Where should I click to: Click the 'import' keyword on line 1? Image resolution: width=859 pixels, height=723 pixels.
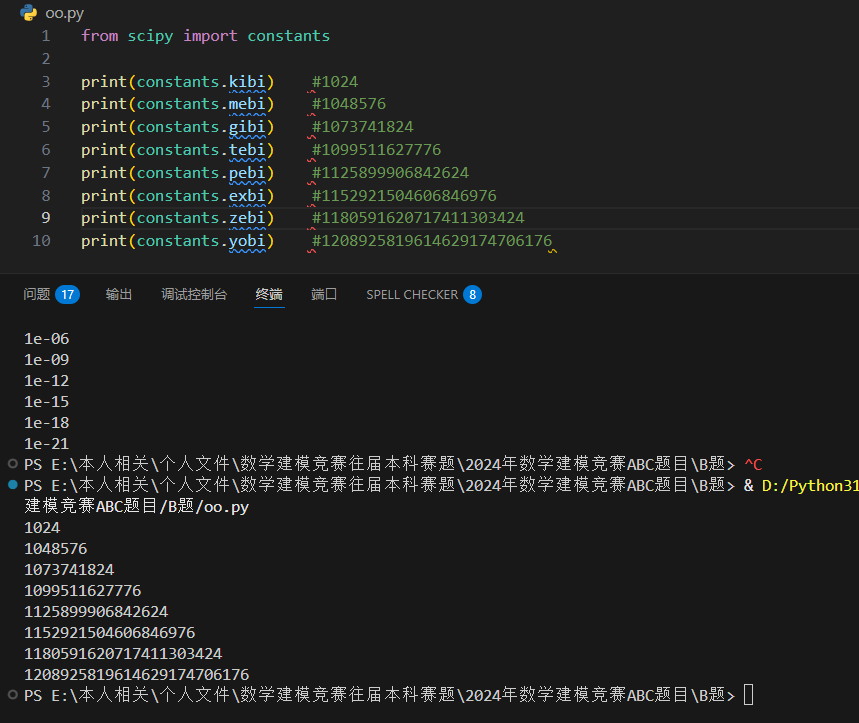(x=210, y=36)
